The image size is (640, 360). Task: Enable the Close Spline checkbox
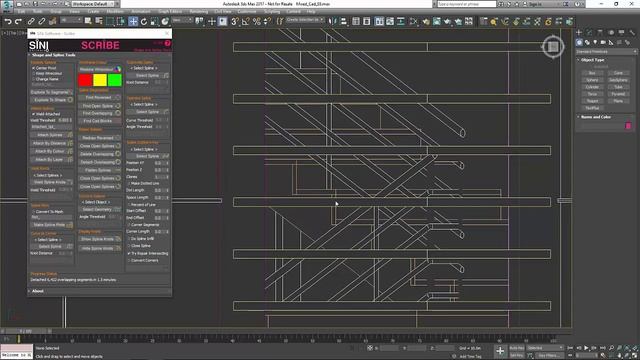[129, 246]
